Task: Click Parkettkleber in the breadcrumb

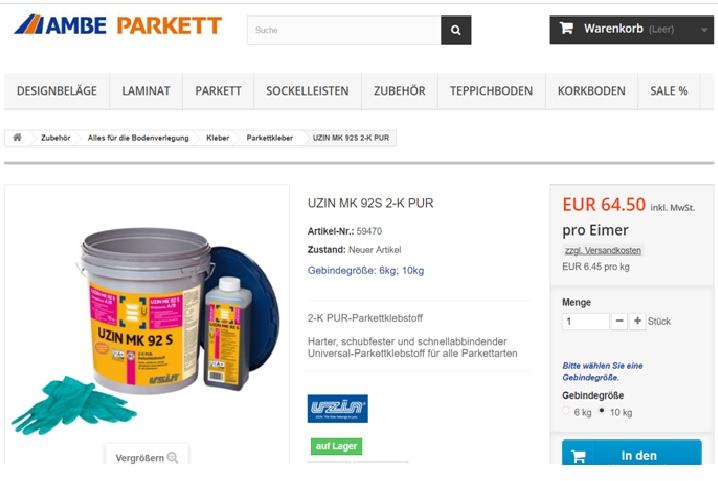Action: point(269,138)
